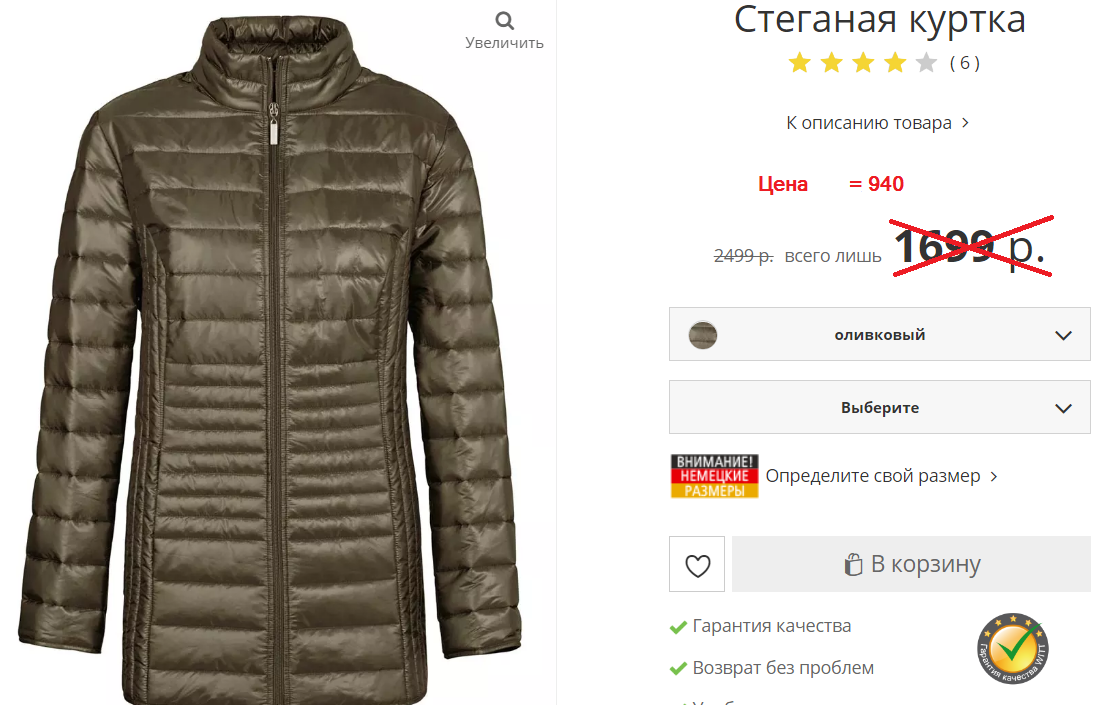Click the fifth gray rating star
The width and height of the screenshot is (1108, 705).
926,63
